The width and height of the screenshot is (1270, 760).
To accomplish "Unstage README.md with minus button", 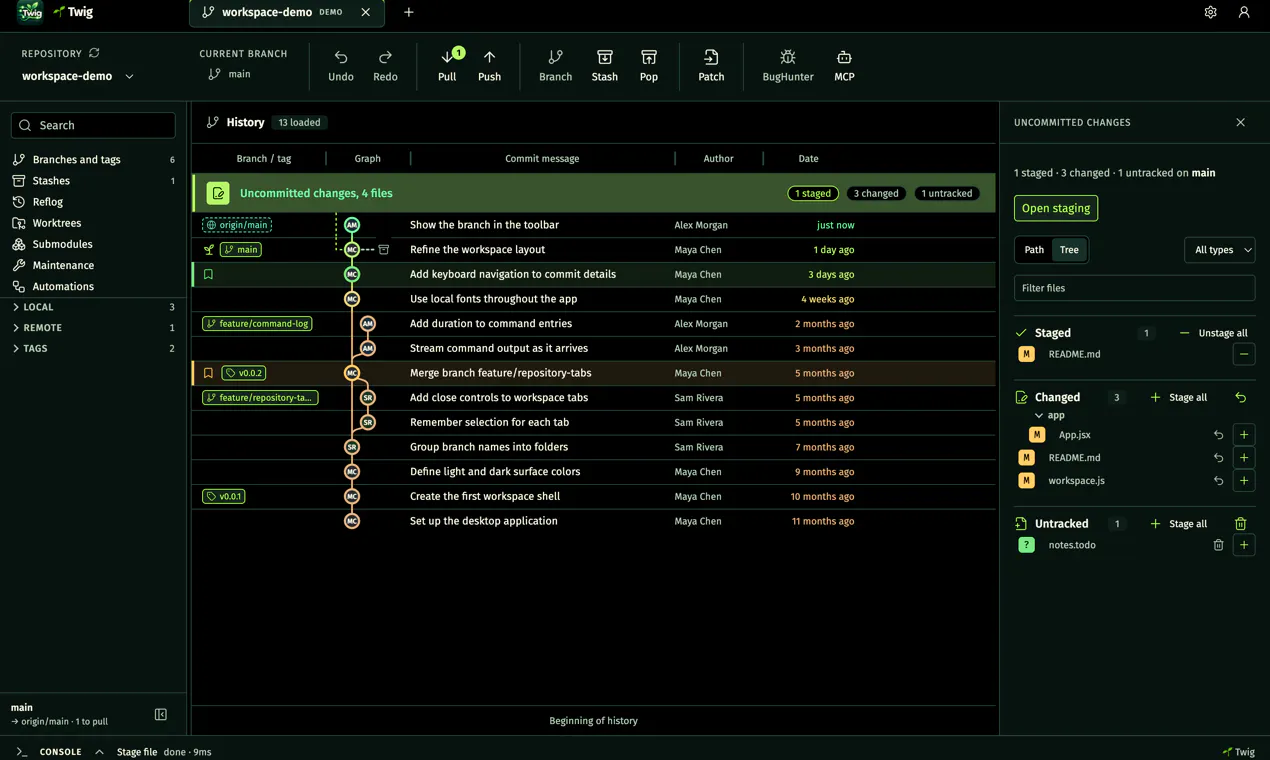I will click(1244, 354).
